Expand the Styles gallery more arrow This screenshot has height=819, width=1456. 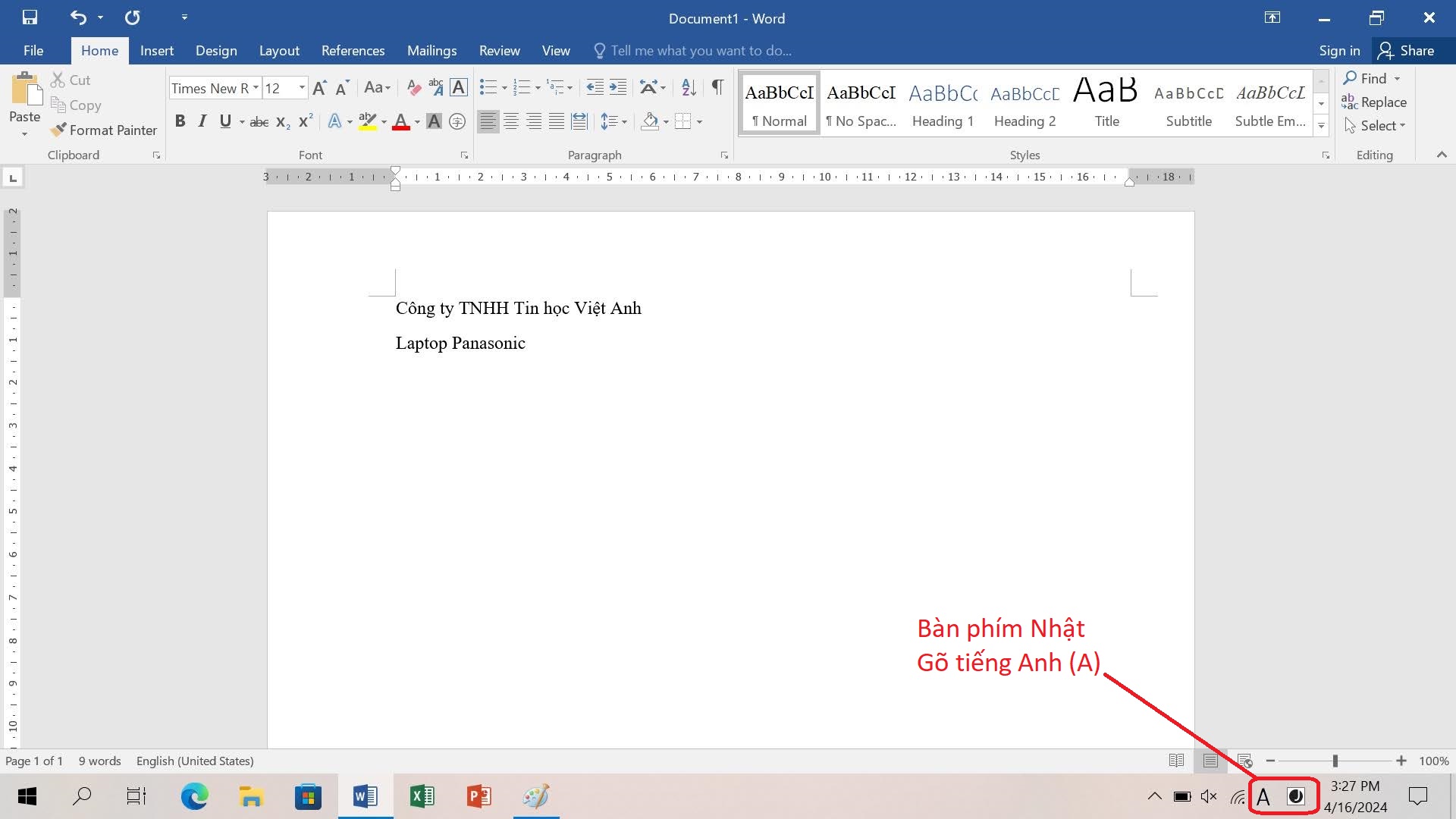(1322, 126)
